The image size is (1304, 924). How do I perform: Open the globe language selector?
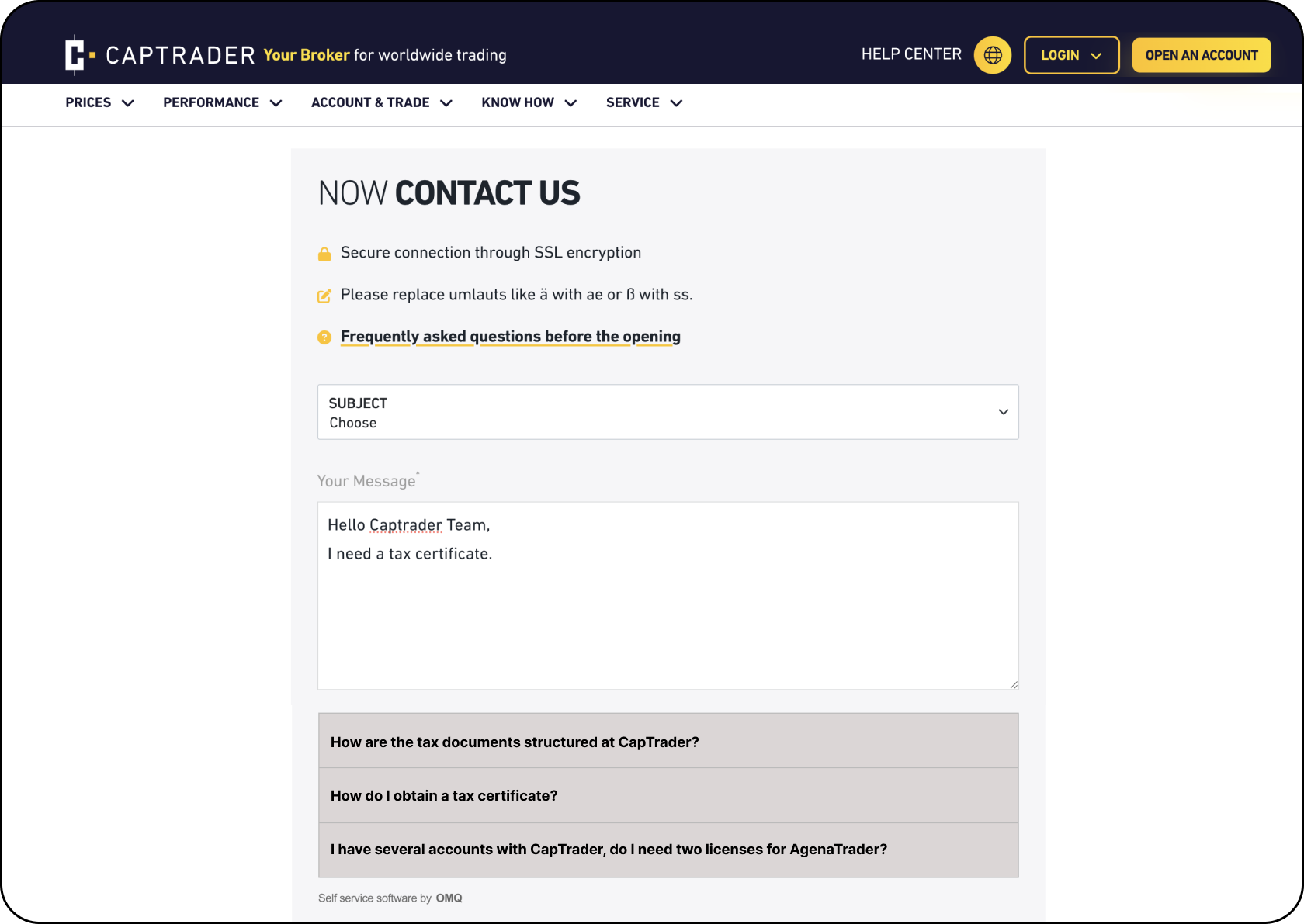click(992, 55)
